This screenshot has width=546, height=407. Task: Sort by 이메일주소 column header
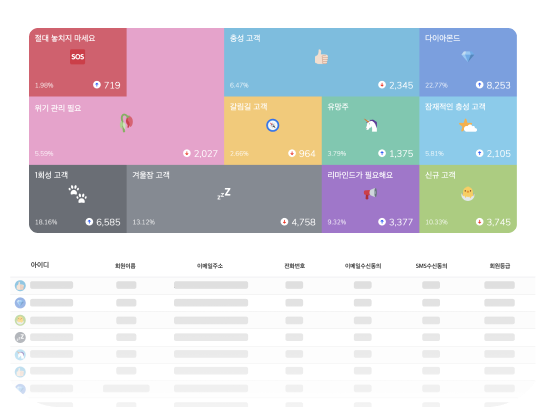[210, 266]
